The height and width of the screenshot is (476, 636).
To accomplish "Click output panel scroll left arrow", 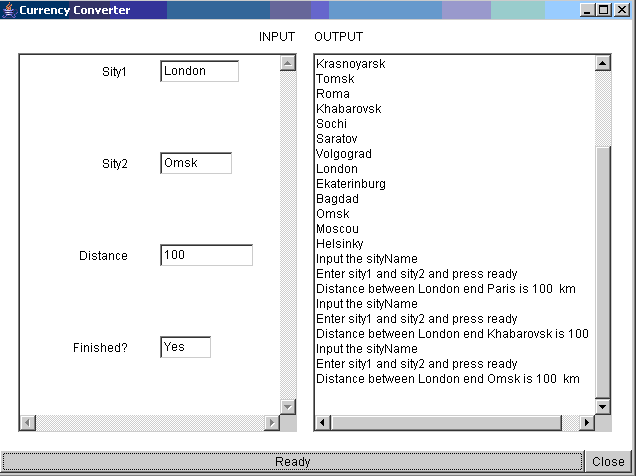I will point(323,423).
